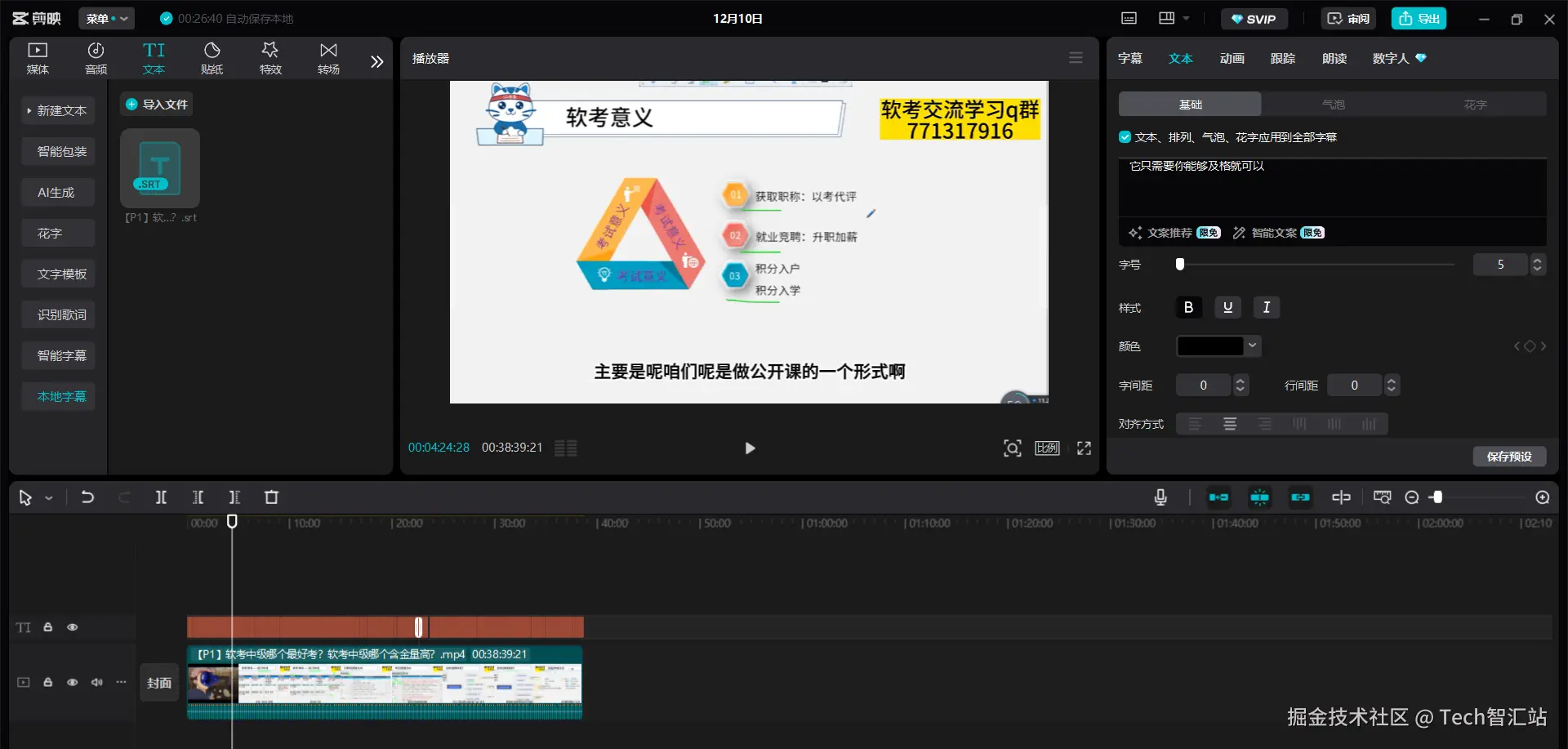Start voice-over recording with microphone icon
Screen dimensions: 1568x749
point(1160,497)
